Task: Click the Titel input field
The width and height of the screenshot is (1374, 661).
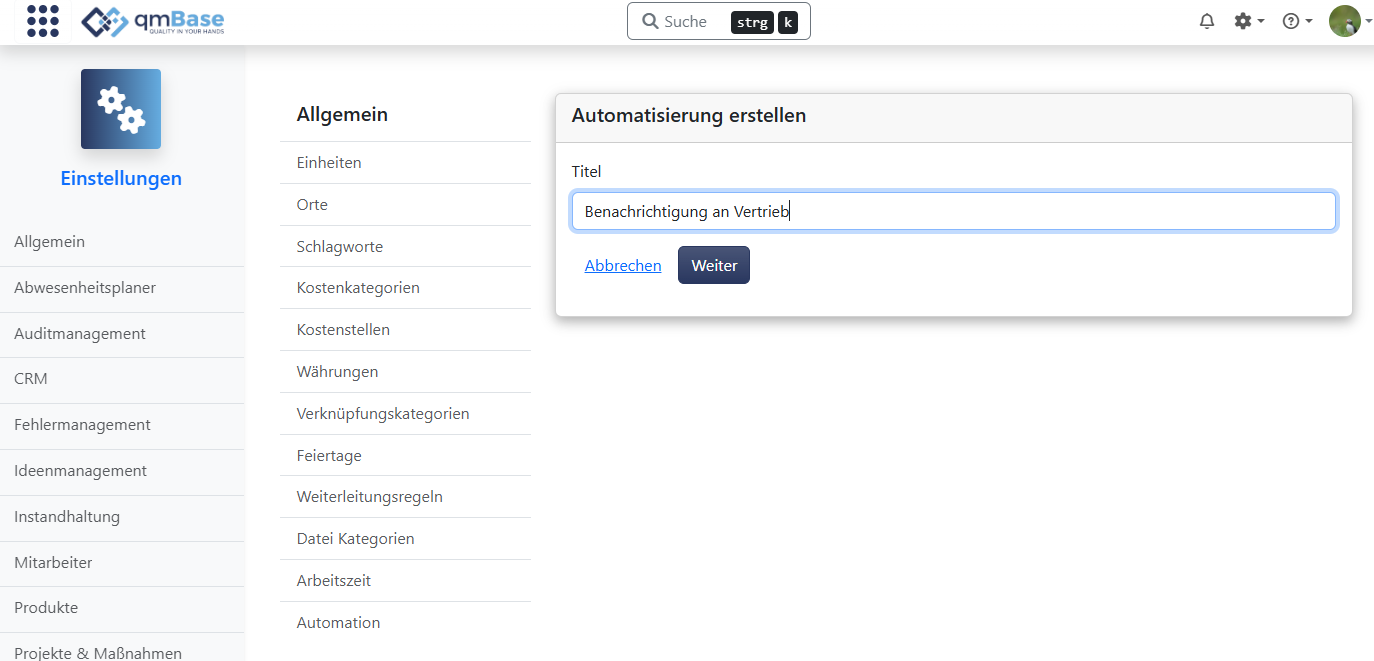Action: pyautogui.click(x=952, y=210)
